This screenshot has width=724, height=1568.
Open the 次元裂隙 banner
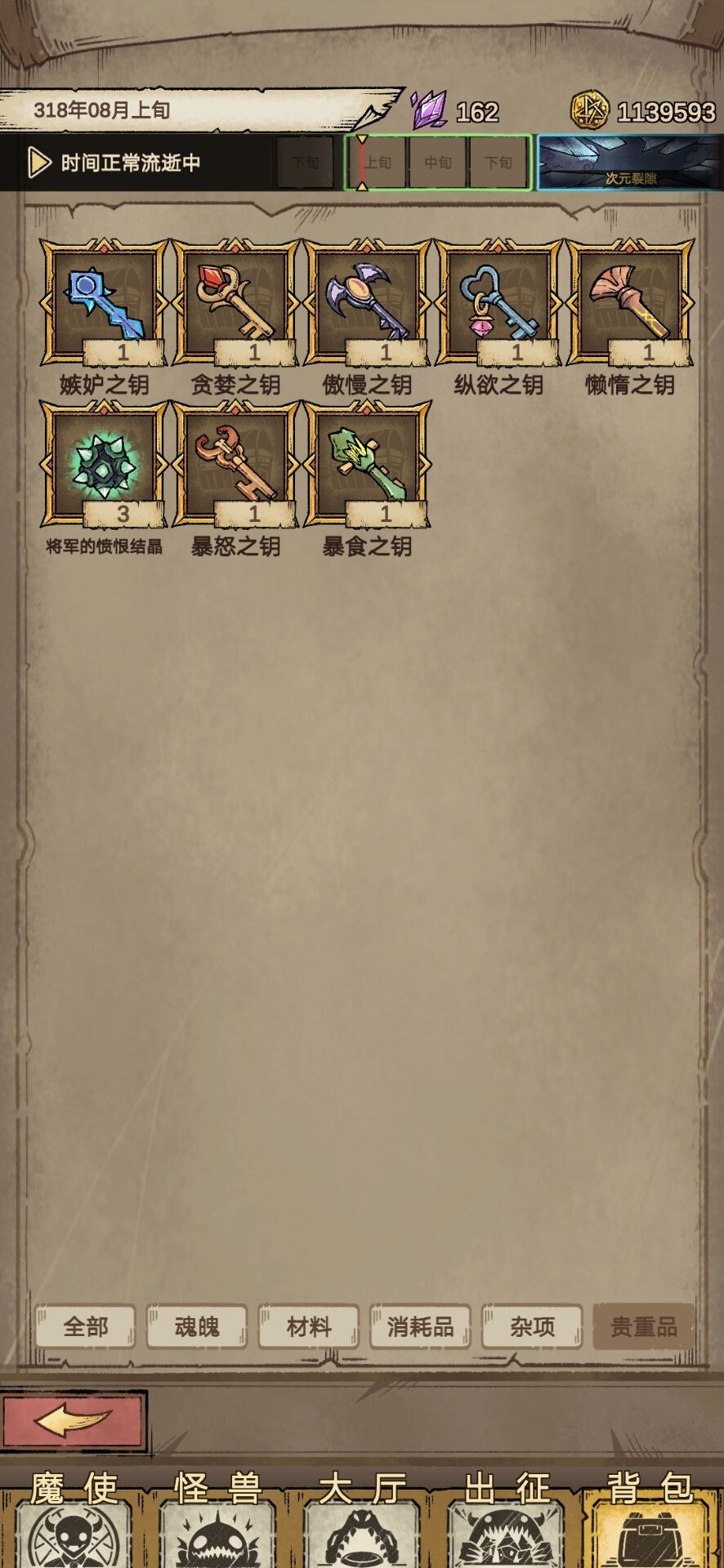click(629, 163)
